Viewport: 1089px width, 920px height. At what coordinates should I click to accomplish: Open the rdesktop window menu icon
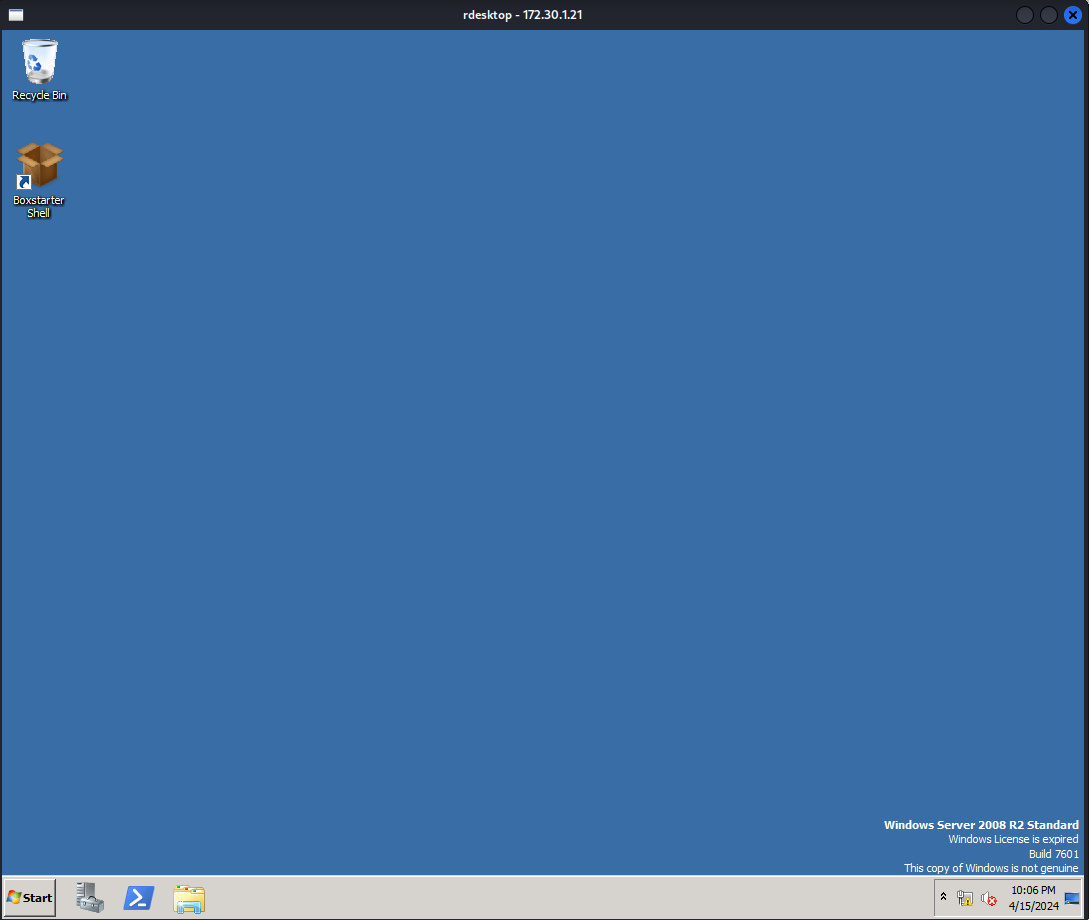point(16,15)
